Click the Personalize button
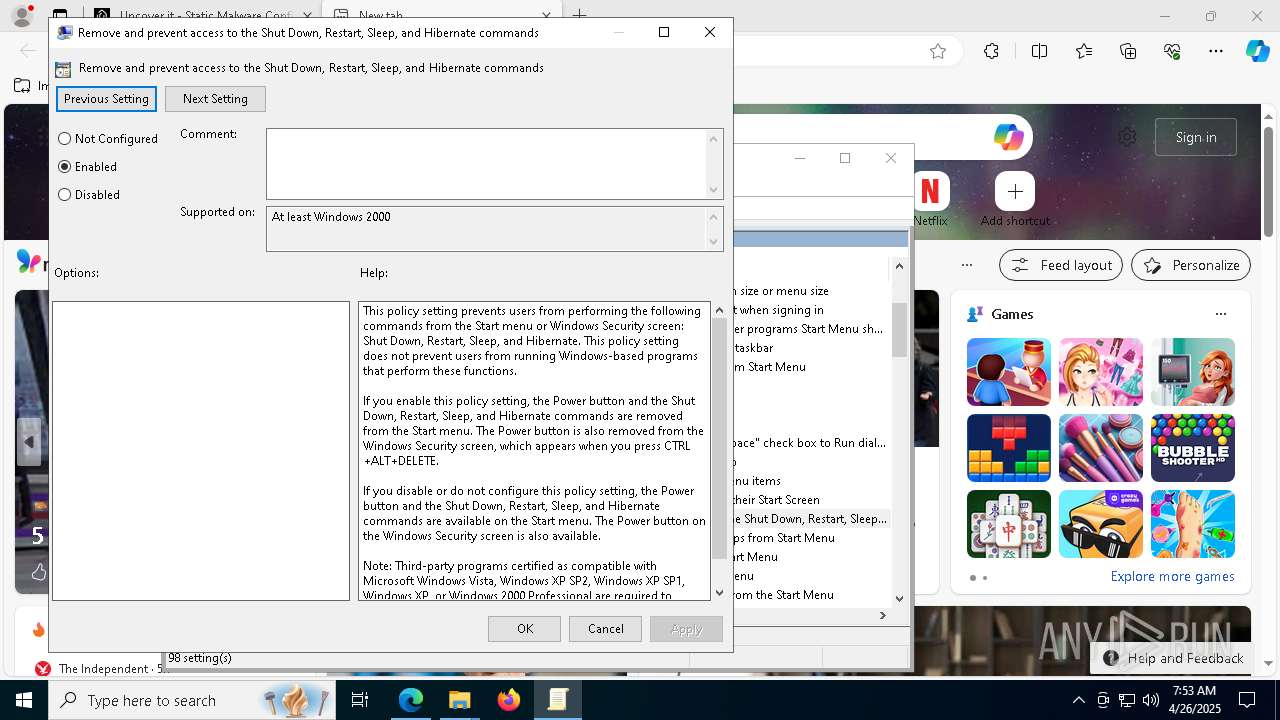1280x720 pixels. [1191, 265]
